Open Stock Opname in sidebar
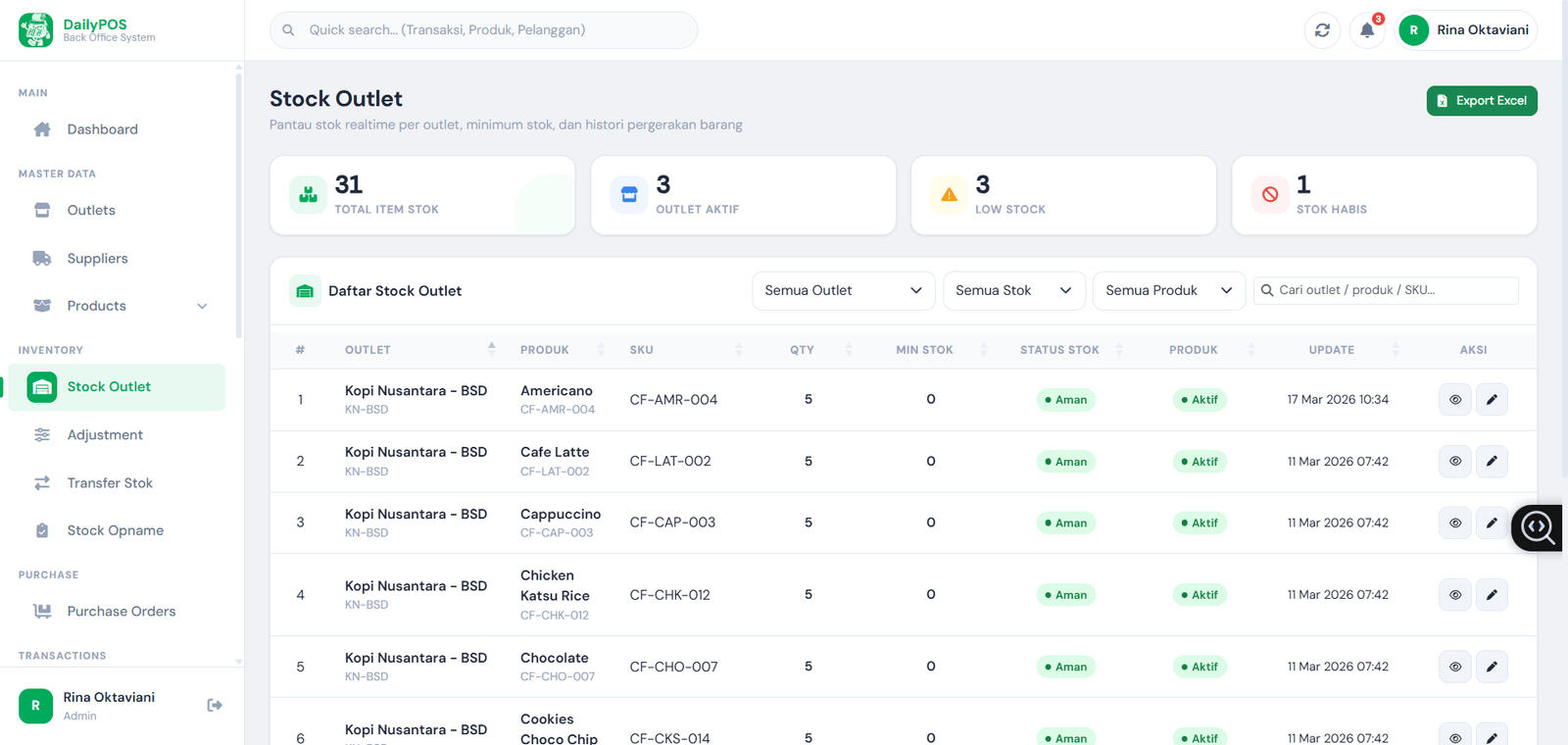This screenshot has width=1568, height=745. (118, 530)
